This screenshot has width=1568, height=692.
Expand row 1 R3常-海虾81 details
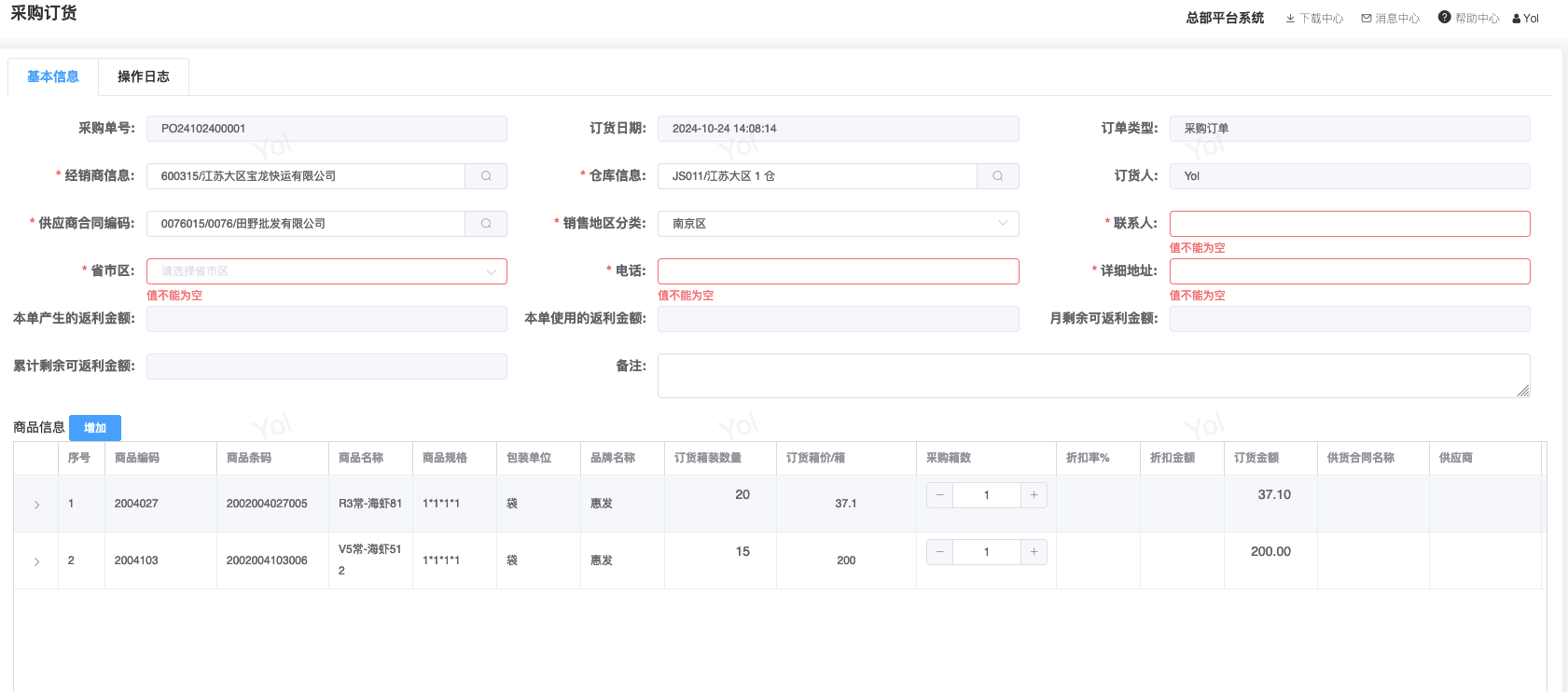click(x=36, y=505)
